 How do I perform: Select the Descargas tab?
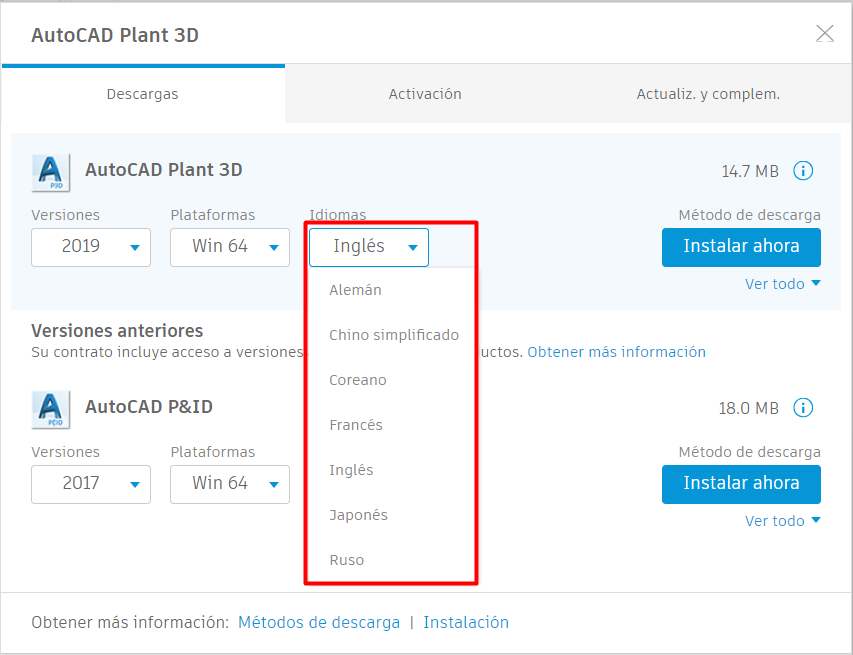142,93
